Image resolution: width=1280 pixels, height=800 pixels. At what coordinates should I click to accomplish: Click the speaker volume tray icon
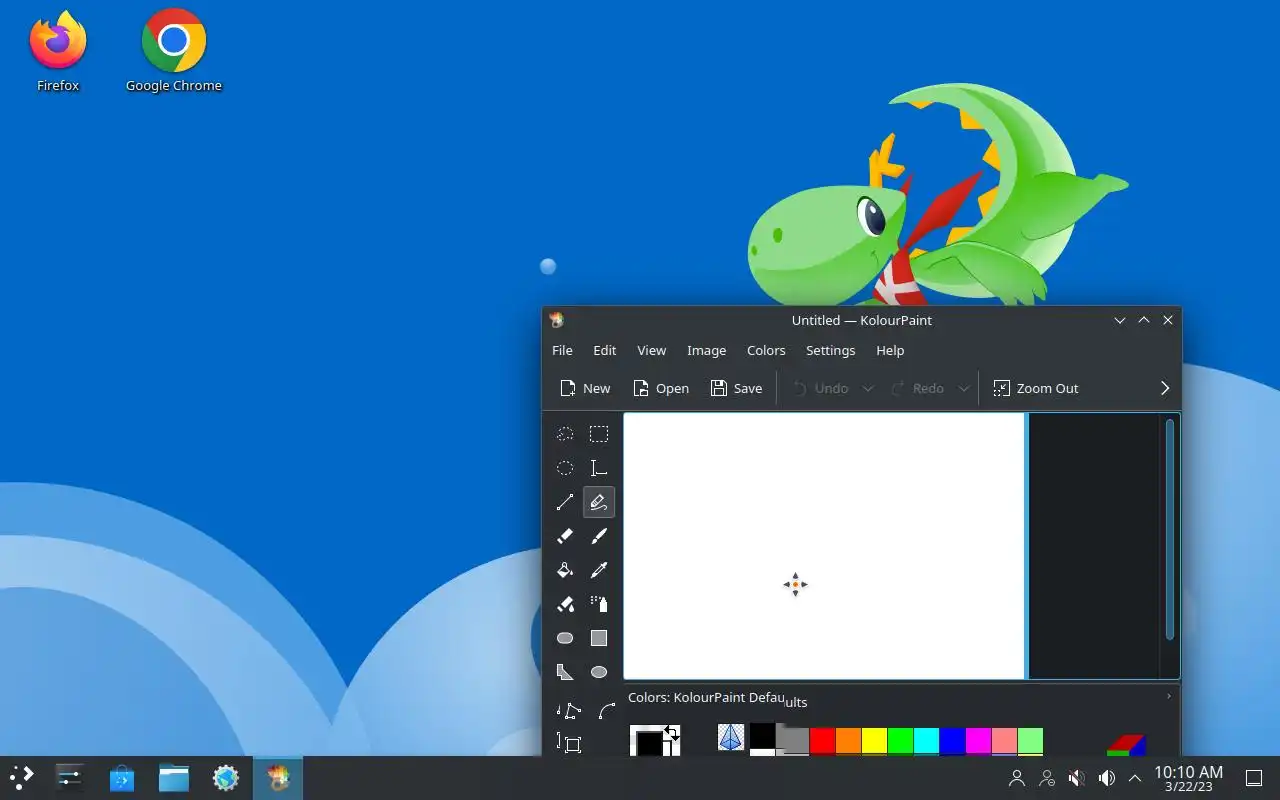pyautogui.click(x=1107, y=778)
